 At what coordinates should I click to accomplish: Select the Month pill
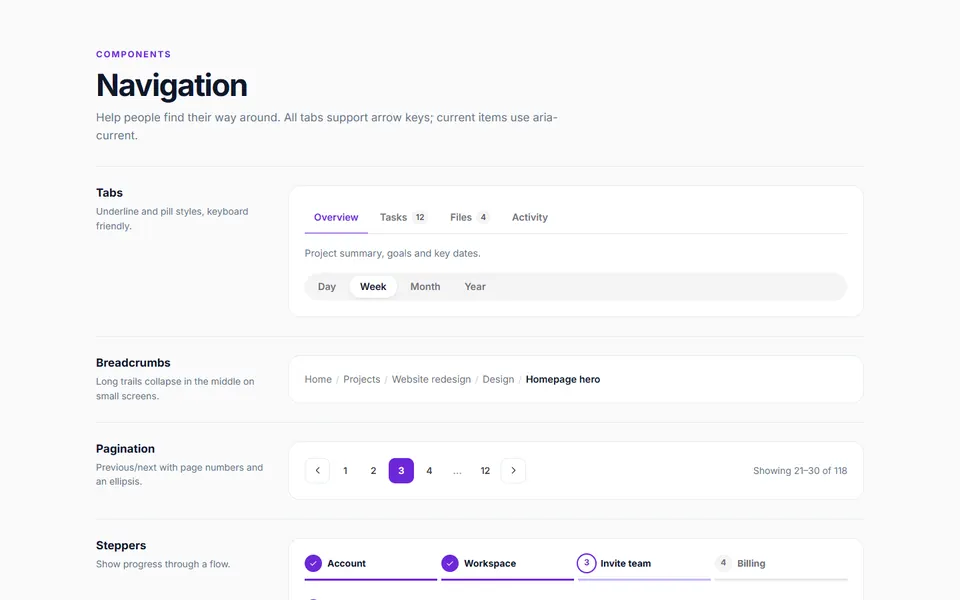[425, 287]
